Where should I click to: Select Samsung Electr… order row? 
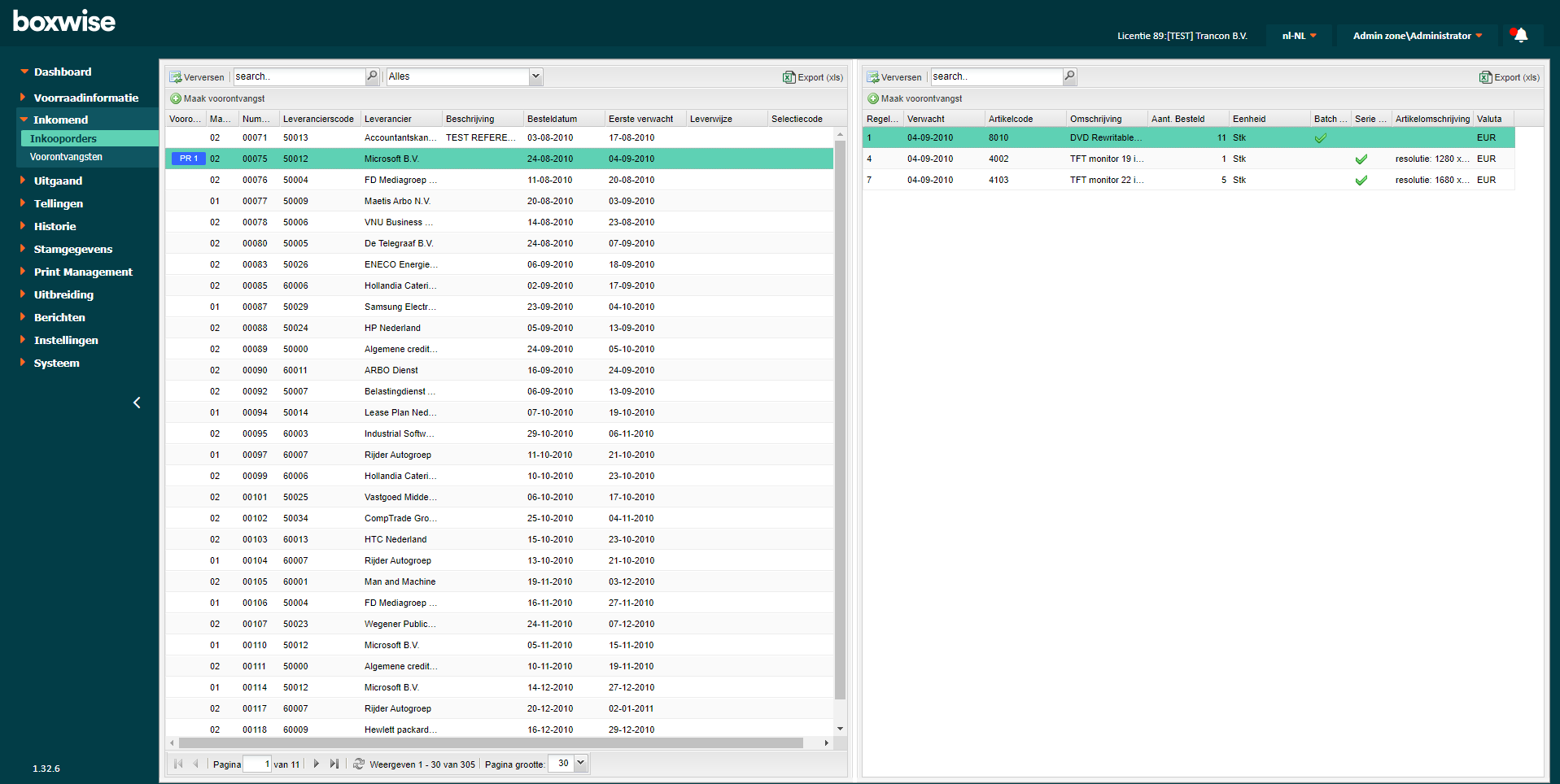[500, 307]
